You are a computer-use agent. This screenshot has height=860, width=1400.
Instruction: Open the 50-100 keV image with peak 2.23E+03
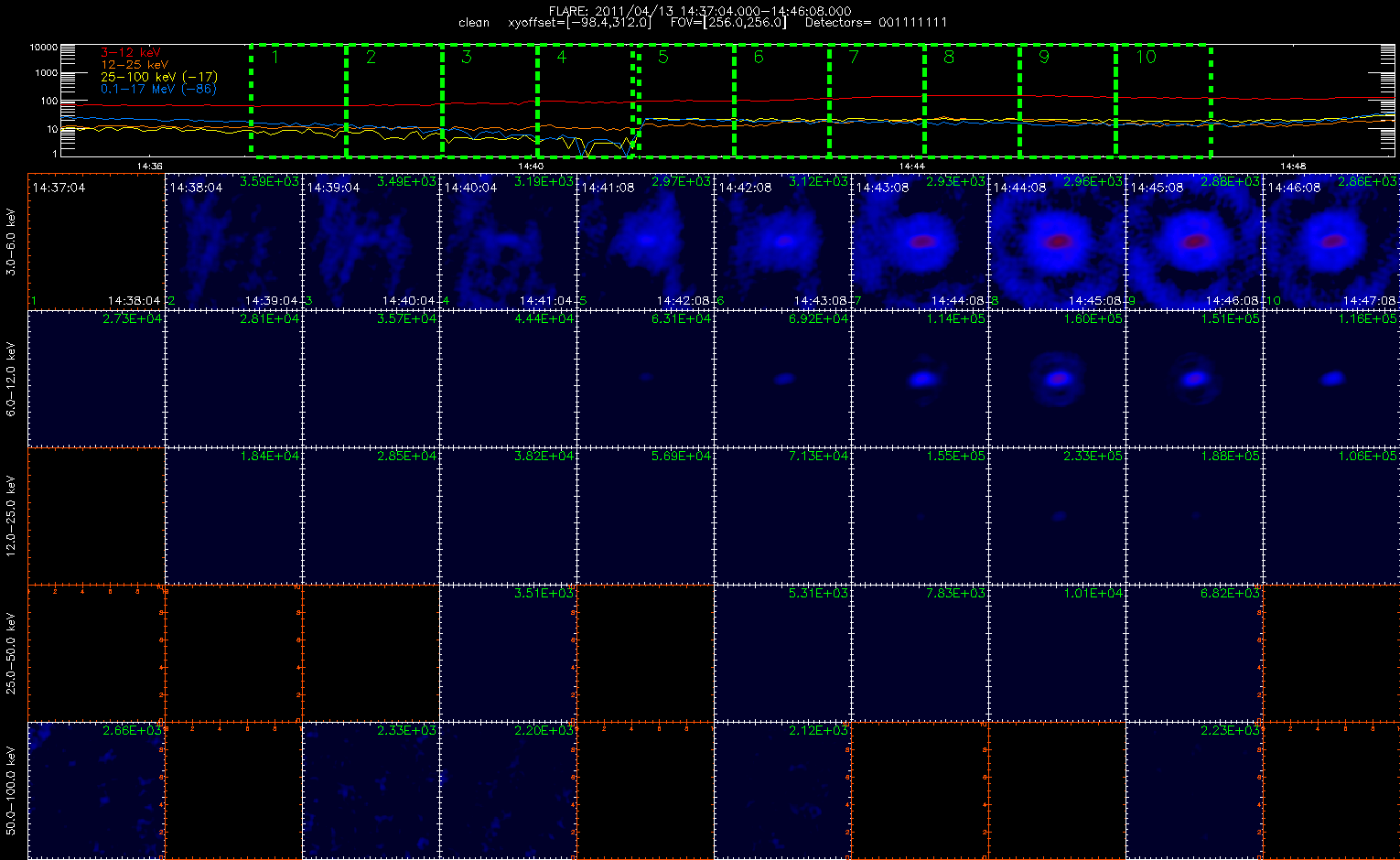point(1194,790)
